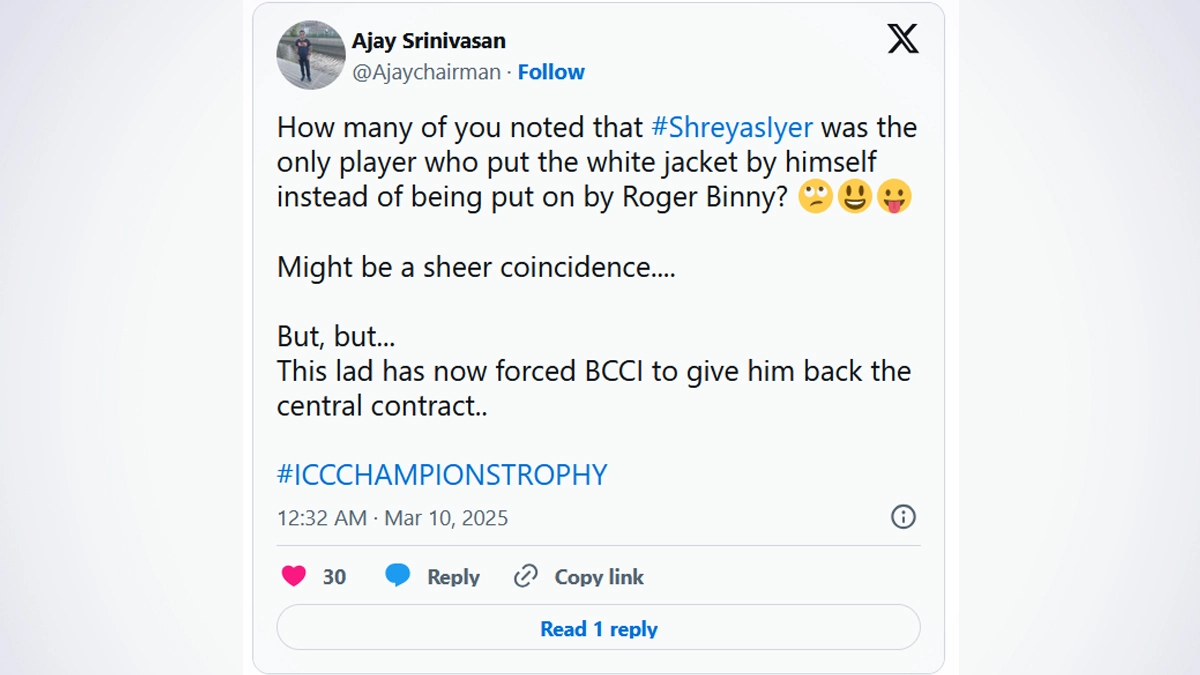The width and height of the screenshot is (1200, 675).
Task: Click the Reply text label
Action: [453, 577]
